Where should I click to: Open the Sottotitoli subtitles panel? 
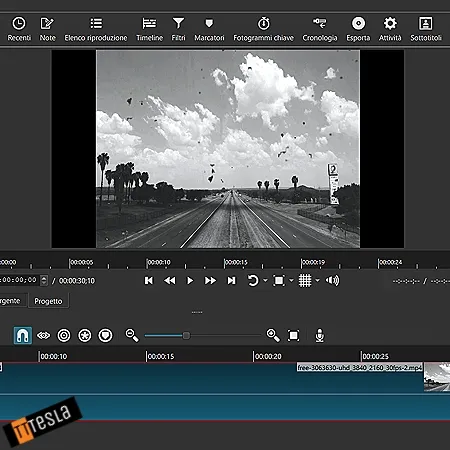pos(426,29)
